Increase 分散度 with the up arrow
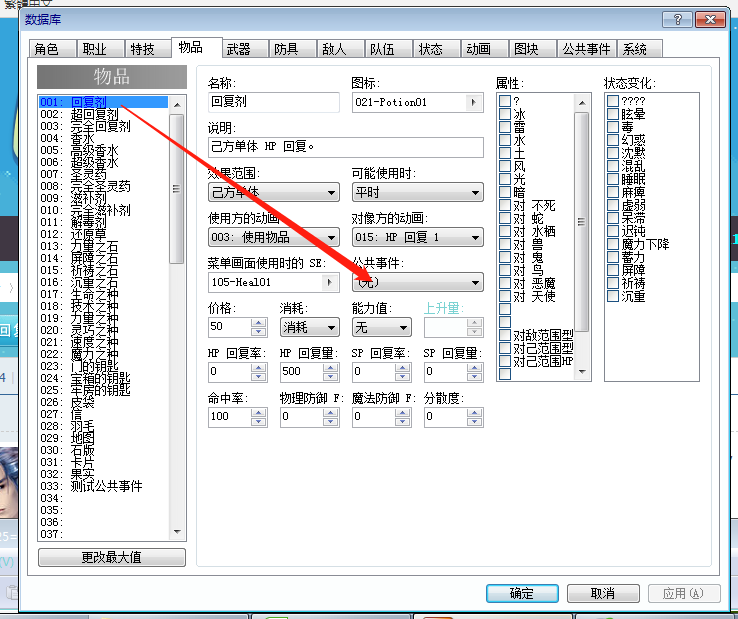Image resolution: width=738 pixels, height=619 pixels. 474,413
